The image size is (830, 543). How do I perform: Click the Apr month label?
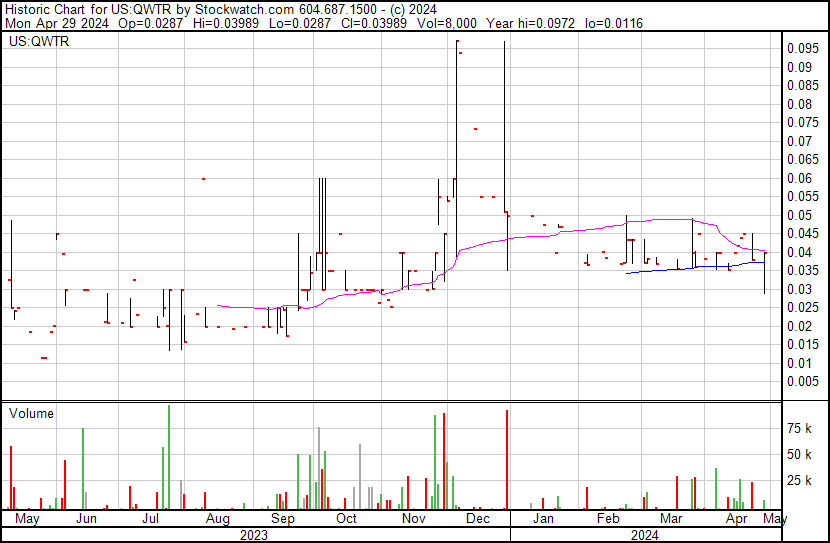click(737, 519)
